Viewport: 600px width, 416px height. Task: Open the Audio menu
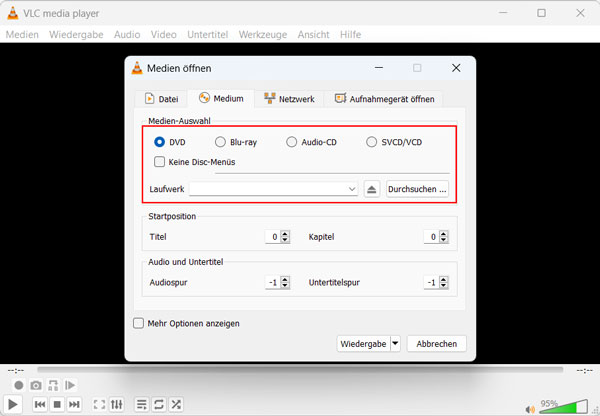pyautogui.click(x=127, y=34)
